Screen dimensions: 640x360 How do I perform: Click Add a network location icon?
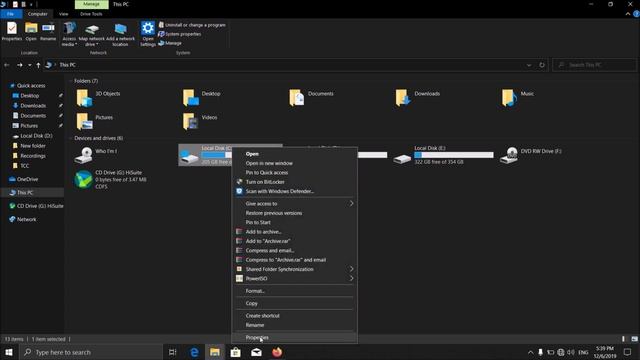(x=120, y=34)
